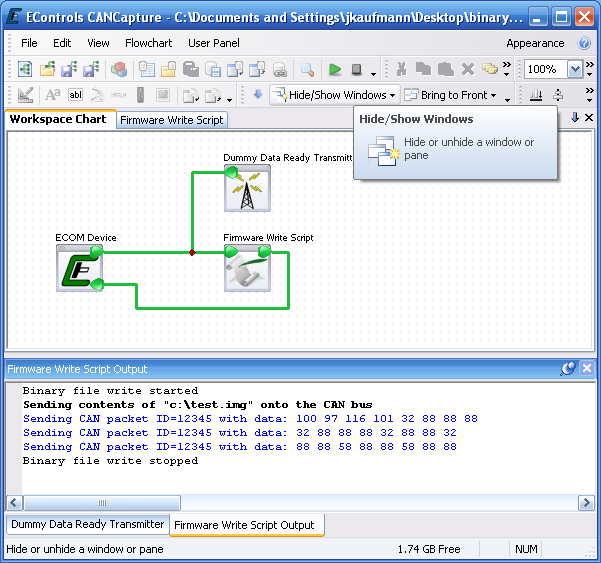Select the Firmware Write Script Output bottom tab
The height and width of the screenshot is (563, 601).
click(244, 525)
